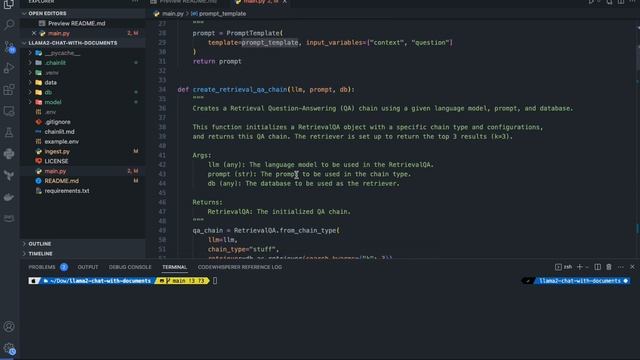Switch to the PROBLEMS tab

coord(42,267)
